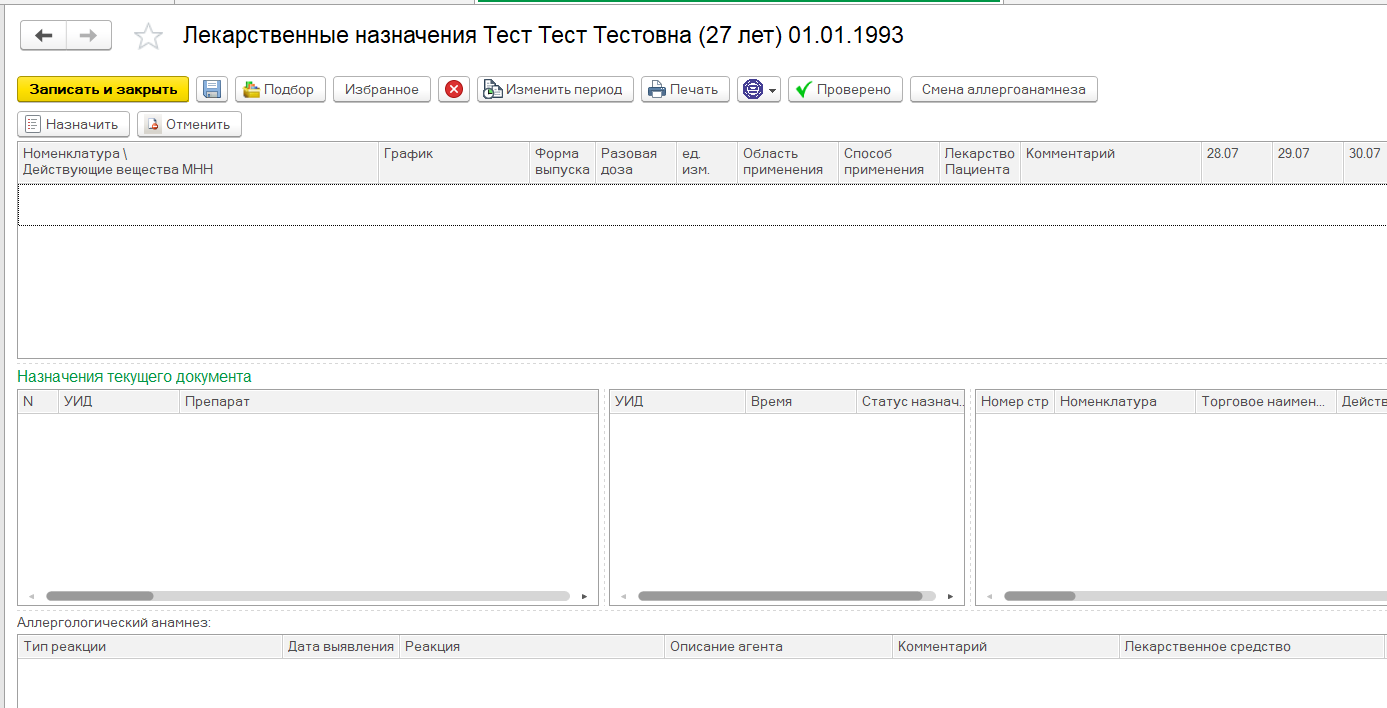Screen dimensions: 1387x708
Task: Click Отменить to cancel prescription
Action: 189,124
